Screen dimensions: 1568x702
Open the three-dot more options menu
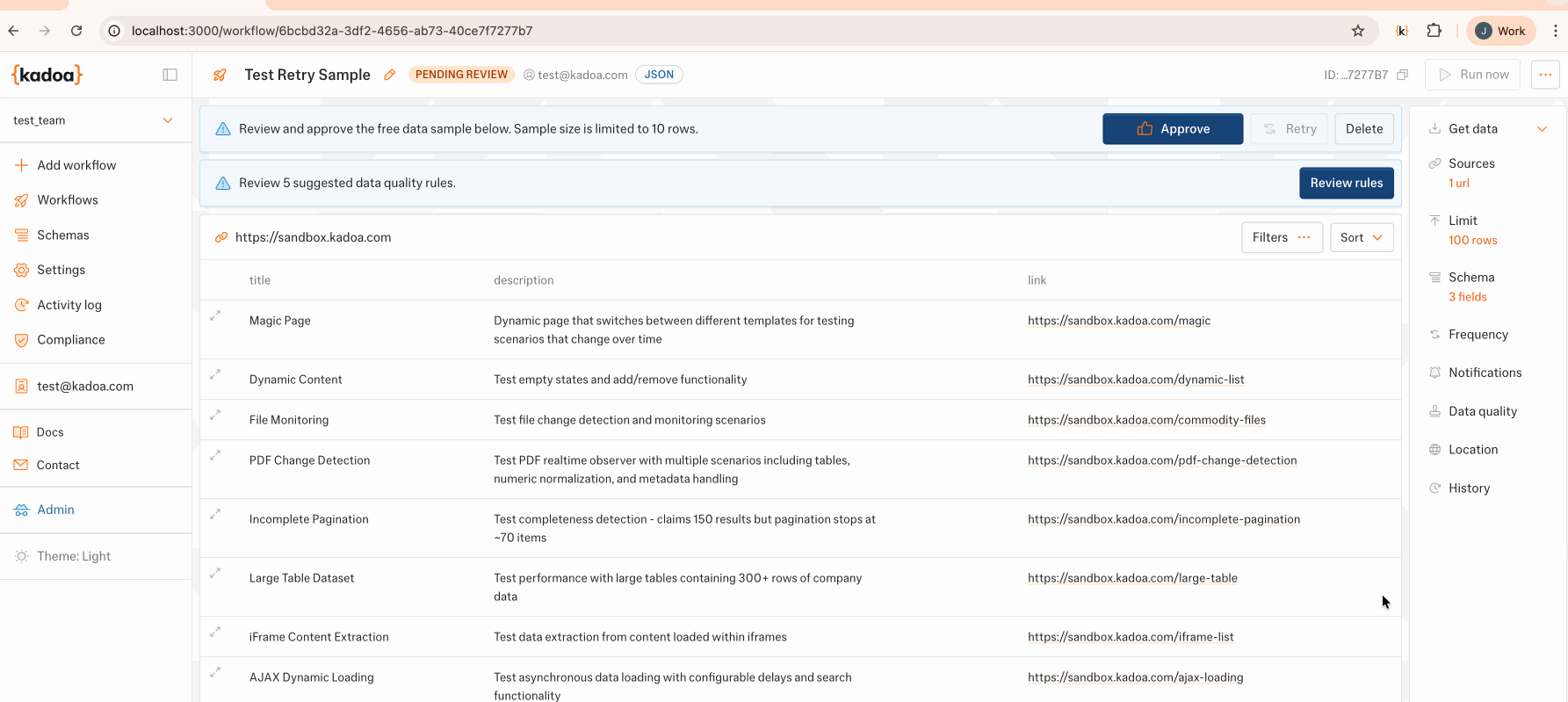1545,75
